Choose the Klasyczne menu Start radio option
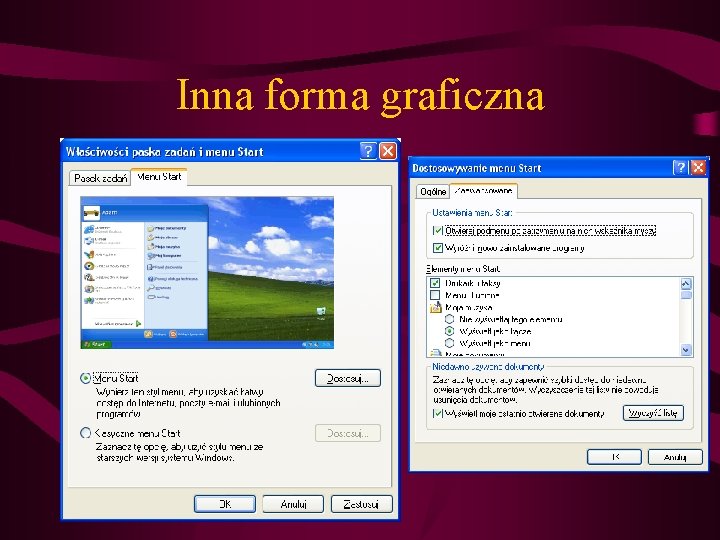The height and width of the screenshot is (540, 720). 85,433
